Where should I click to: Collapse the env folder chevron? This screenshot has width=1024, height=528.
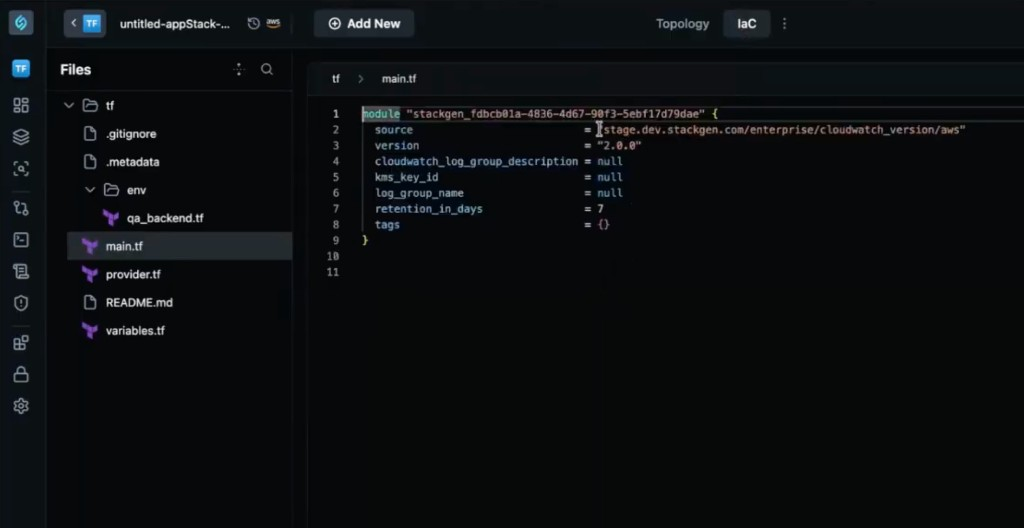pos(90,190)
